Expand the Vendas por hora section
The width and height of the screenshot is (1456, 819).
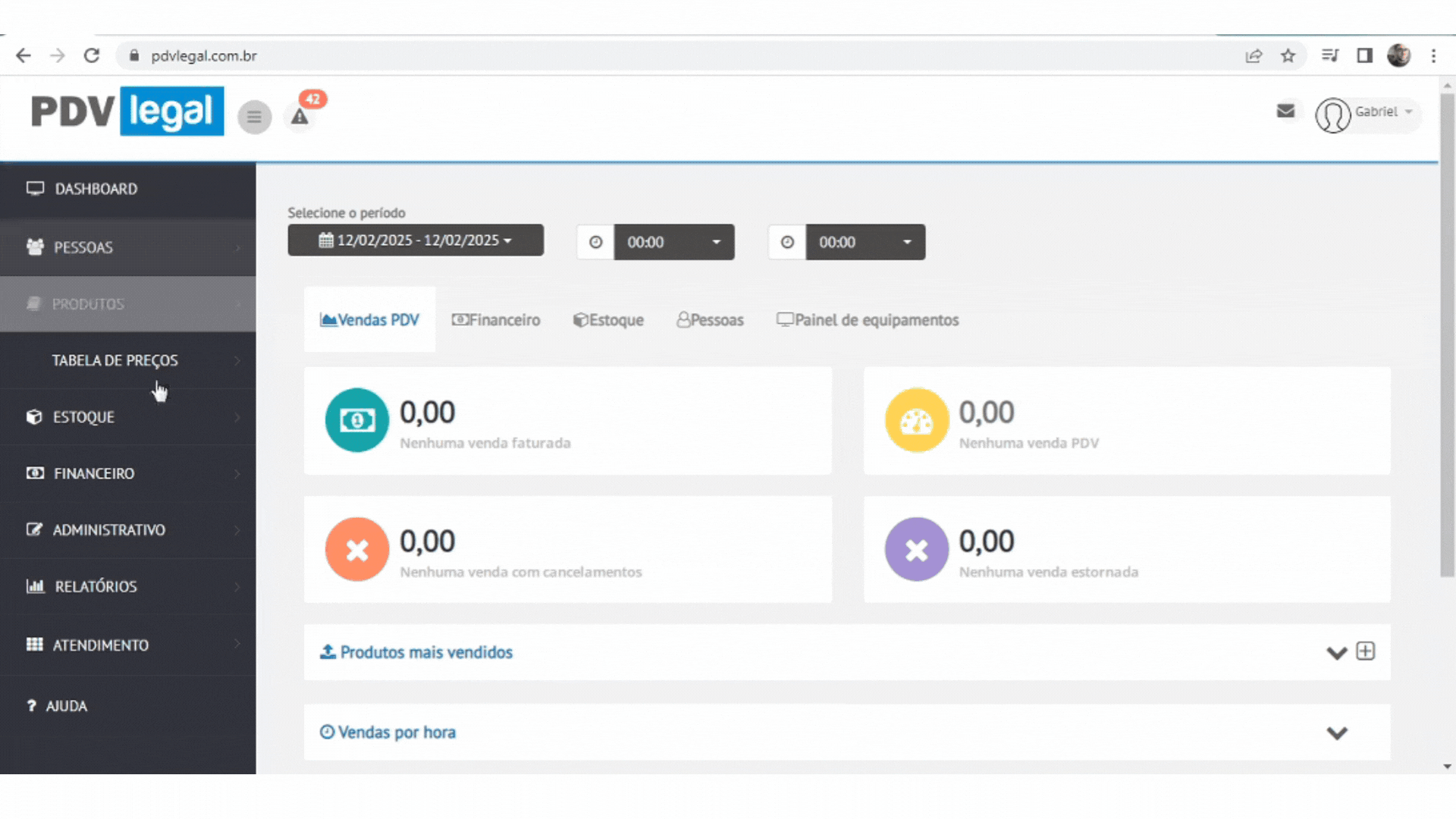pos(1336,733)
